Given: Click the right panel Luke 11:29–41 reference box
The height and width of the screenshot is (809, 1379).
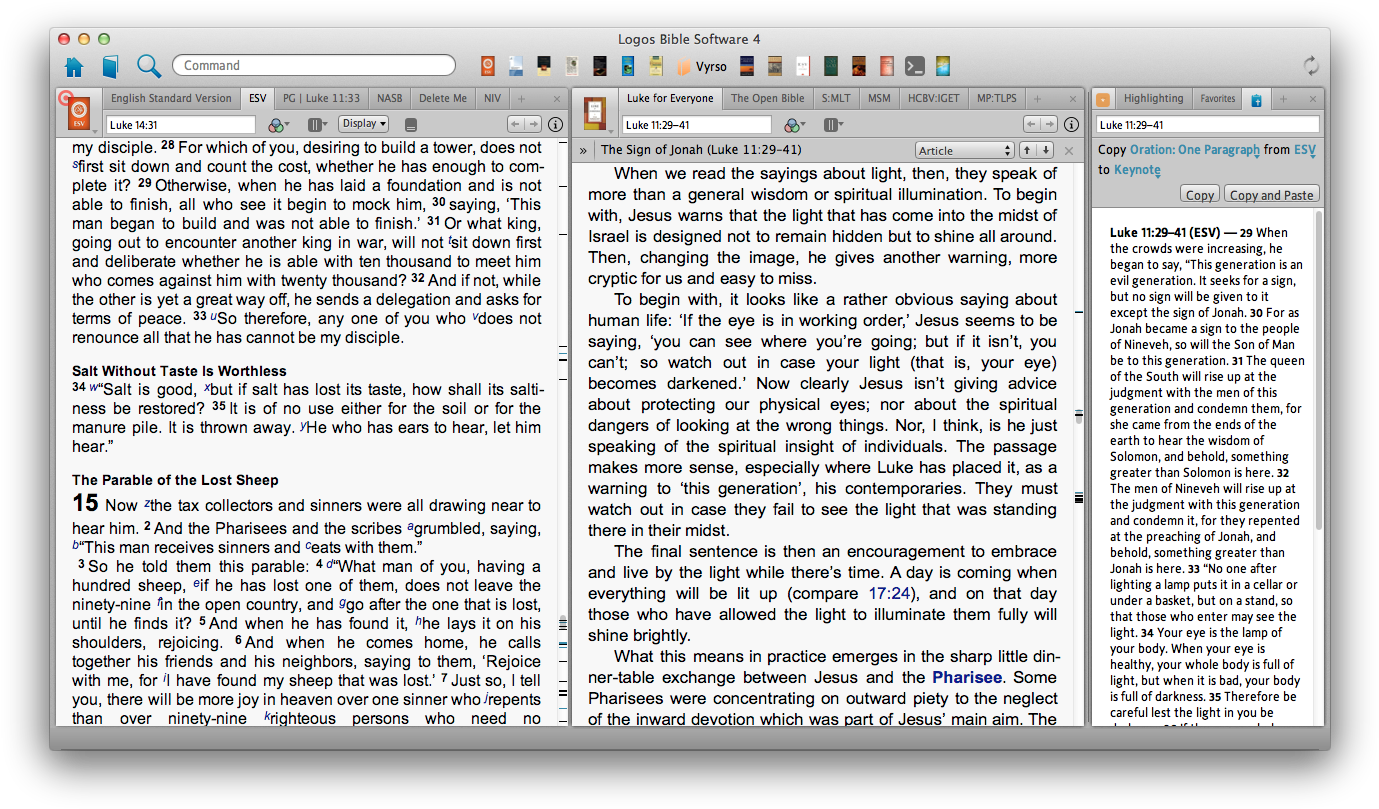Looking at the screenshot, I should pos(1208,125).
